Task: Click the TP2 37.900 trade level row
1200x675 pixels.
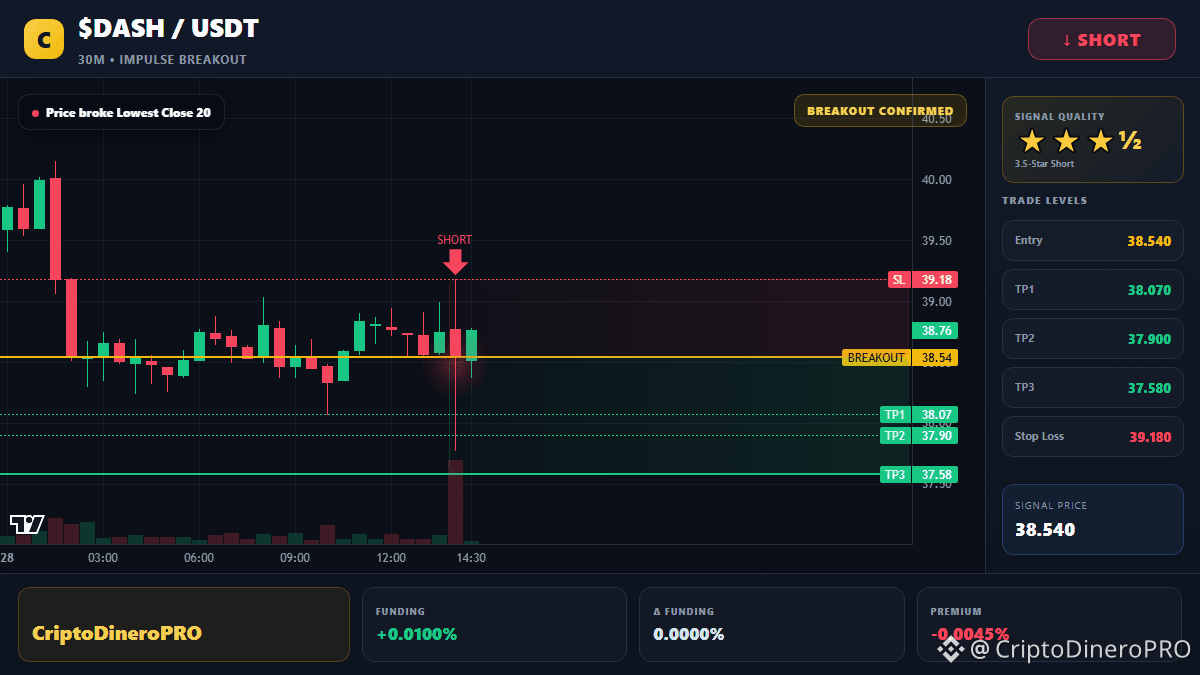Action: pyautogui.click(x=1093, y=339)
